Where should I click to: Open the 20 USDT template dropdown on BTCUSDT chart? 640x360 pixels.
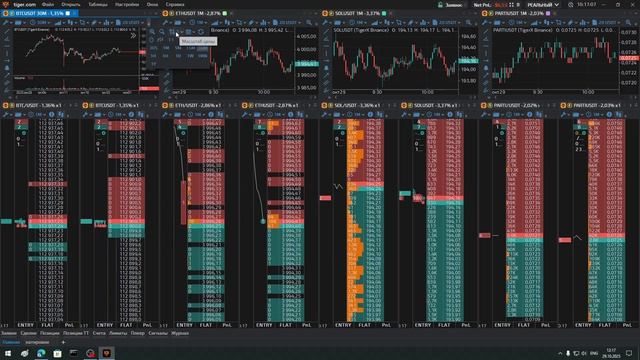pos(130,22)
